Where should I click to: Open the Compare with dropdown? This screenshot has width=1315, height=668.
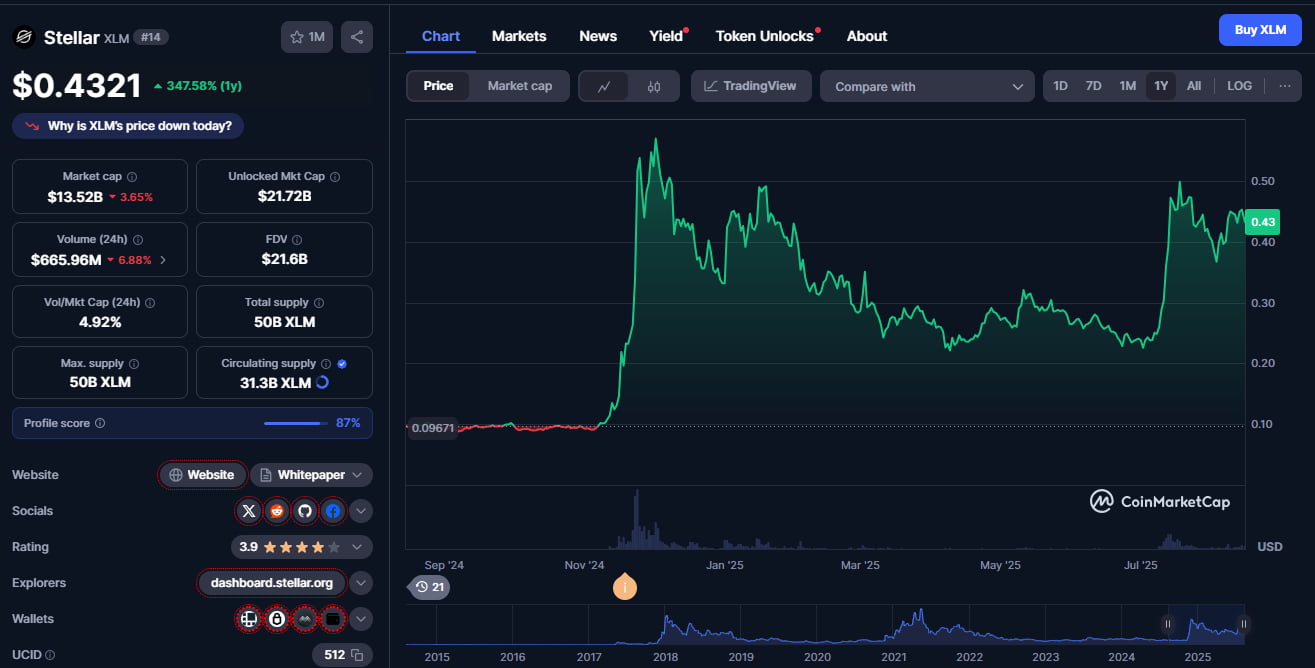tap(927, 87)
